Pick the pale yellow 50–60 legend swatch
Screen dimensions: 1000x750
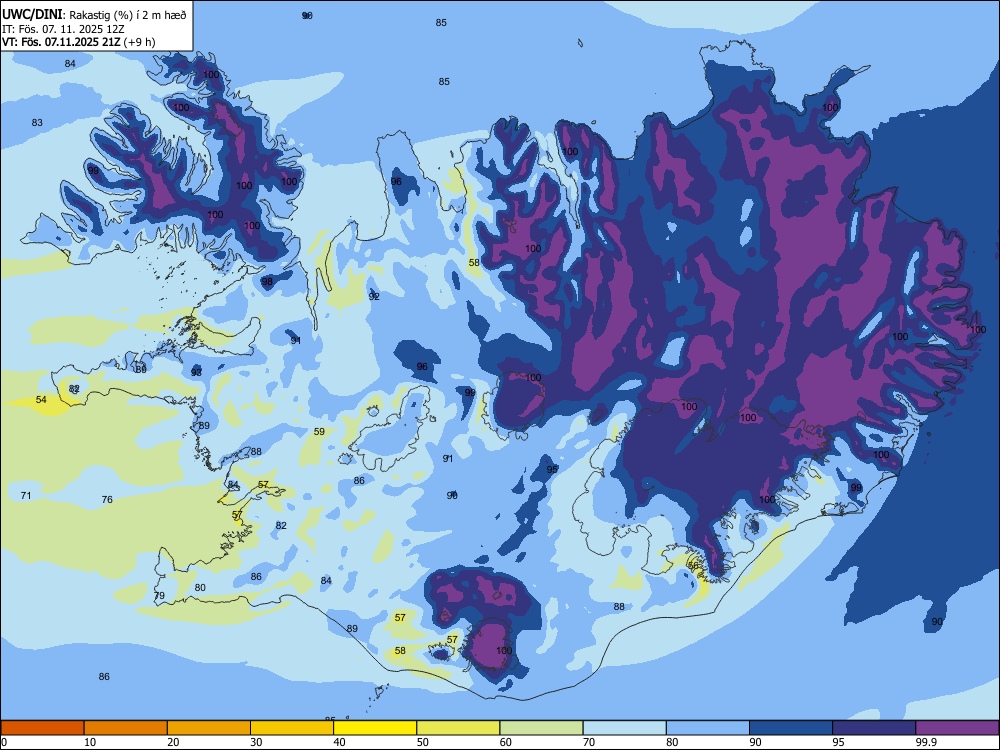(x=459, y=728)
